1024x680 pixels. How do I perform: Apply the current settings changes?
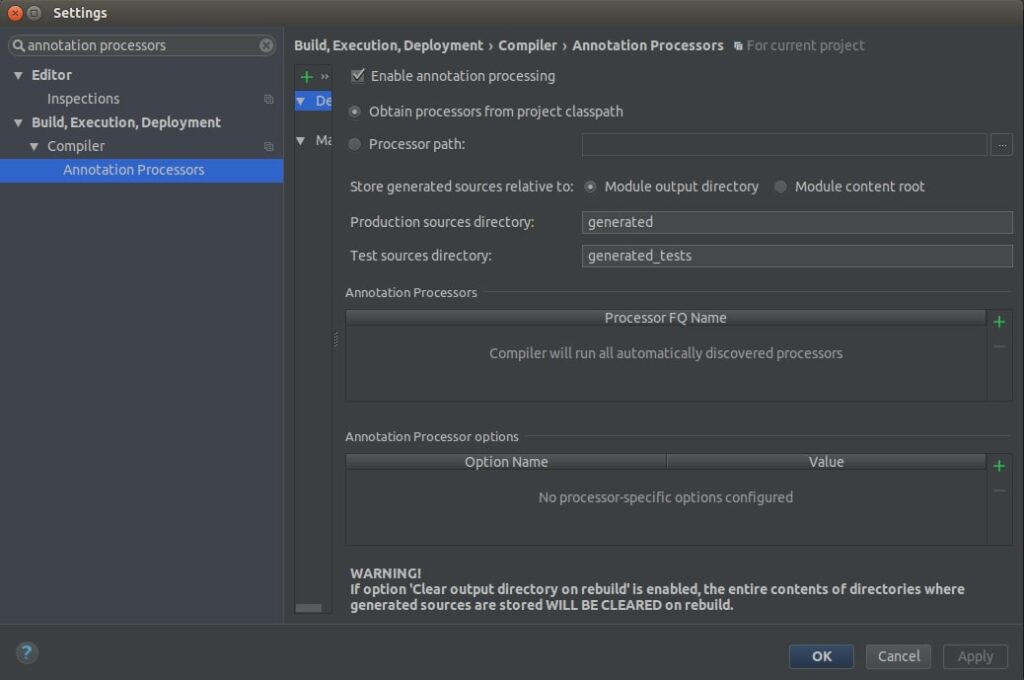[x=975, y=656]
